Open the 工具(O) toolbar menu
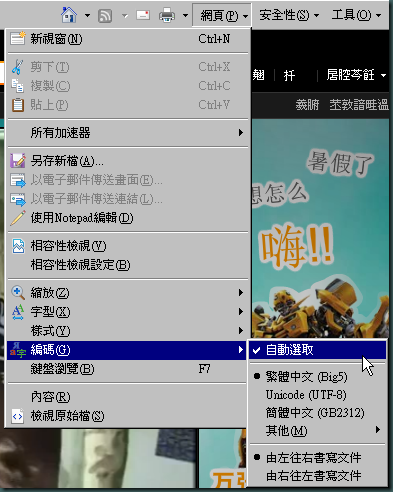393x492 pixels. (356, 15)
